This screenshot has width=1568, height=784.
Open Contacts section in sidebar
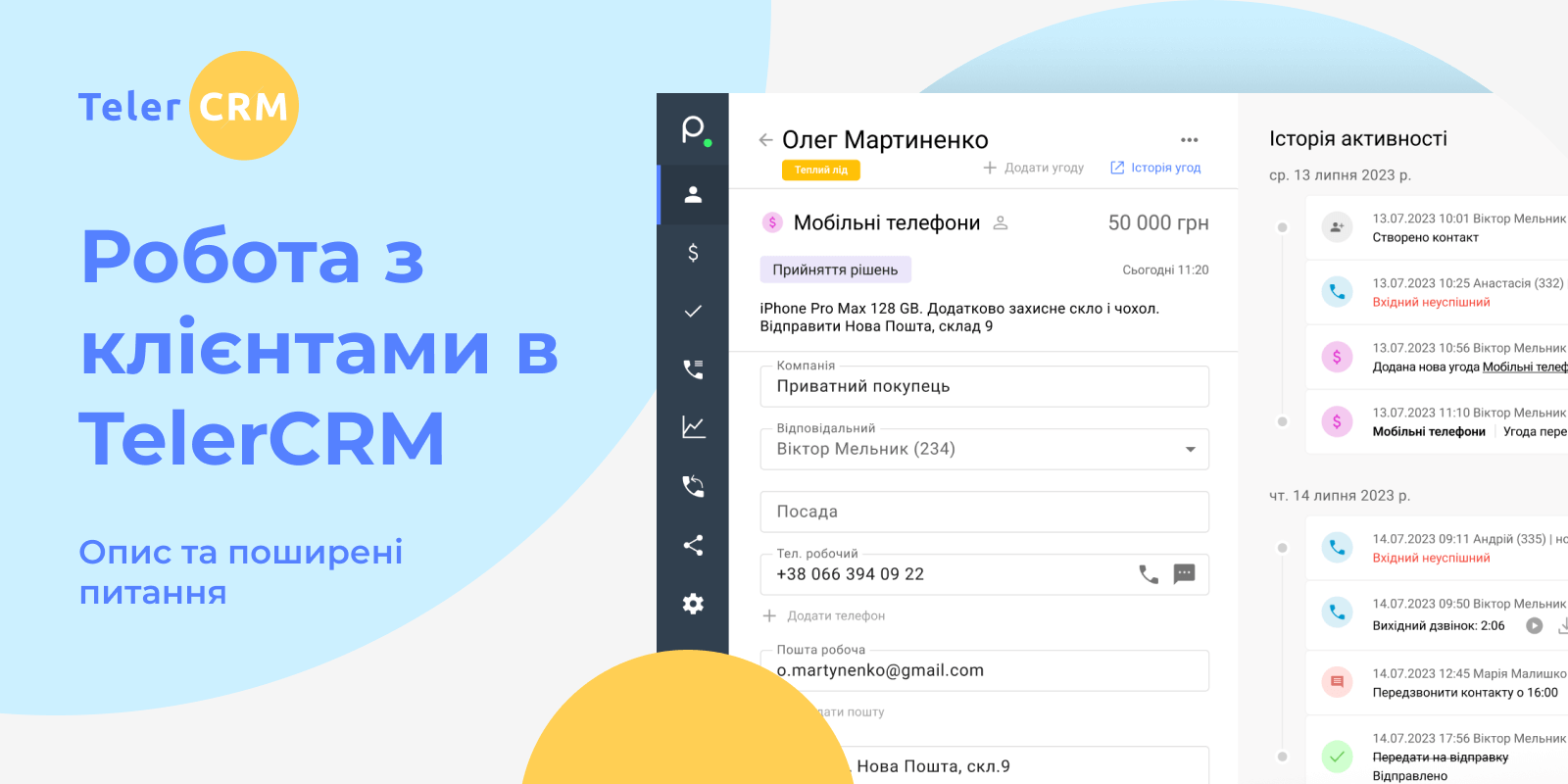click(693, 194)
